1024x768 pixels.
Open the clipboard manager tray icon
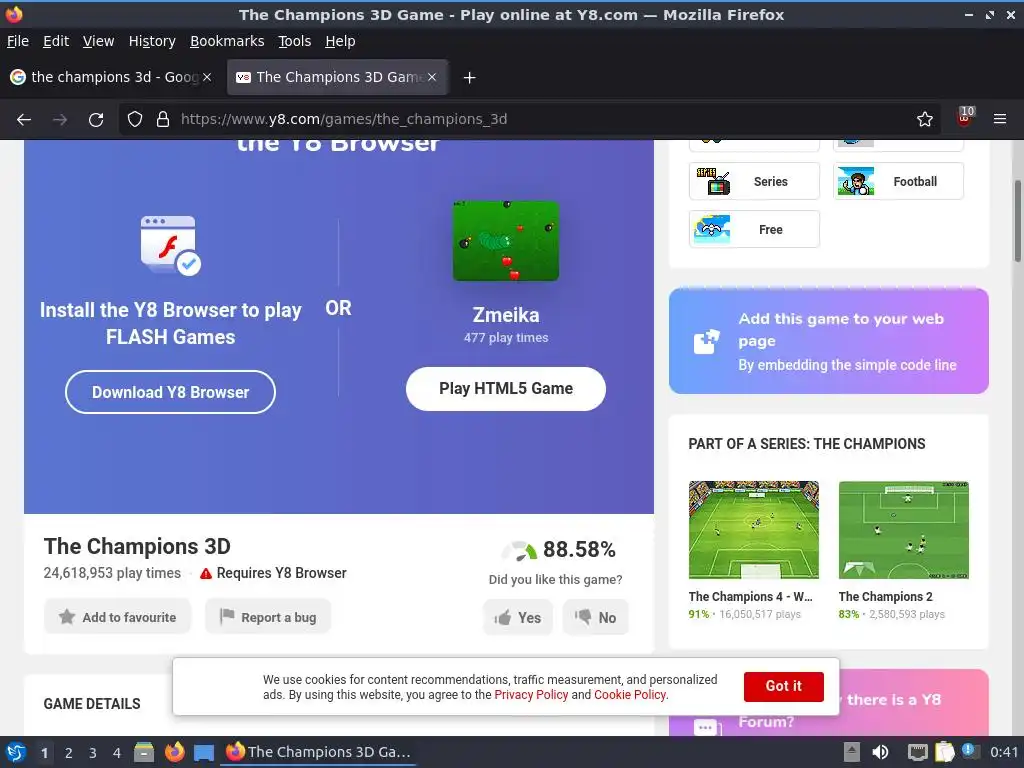944,752
